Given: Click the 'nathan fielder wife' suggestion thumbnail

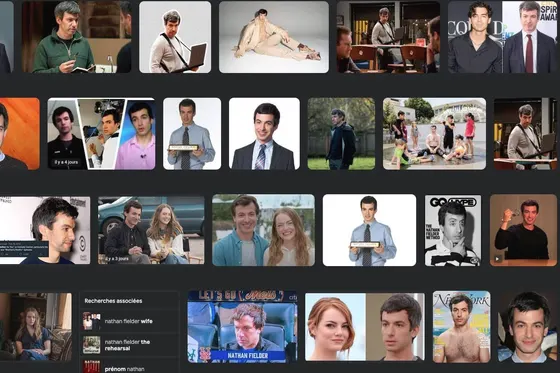Looking at the screenshot, I should 92,321.
